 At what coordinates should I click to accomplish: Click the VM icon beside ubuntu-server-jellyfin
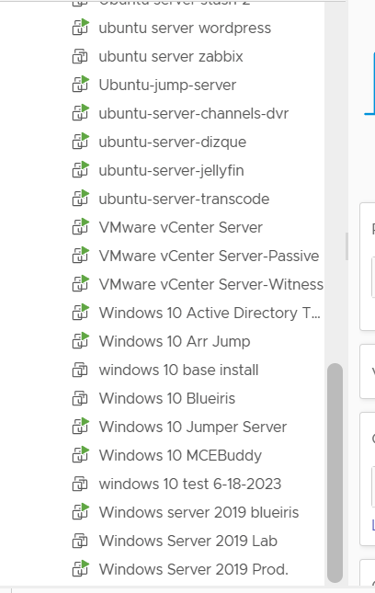pyautogui.click(x=80, y=170)
